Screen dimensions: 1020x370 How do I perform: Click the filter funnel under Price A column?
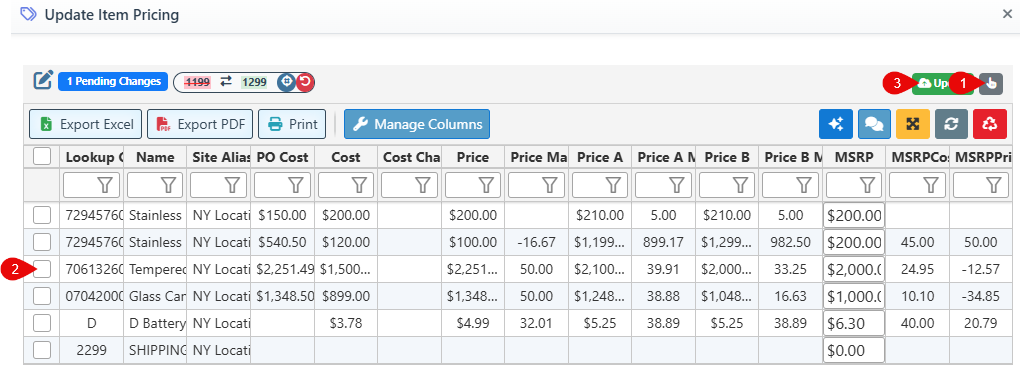[613, 186]
